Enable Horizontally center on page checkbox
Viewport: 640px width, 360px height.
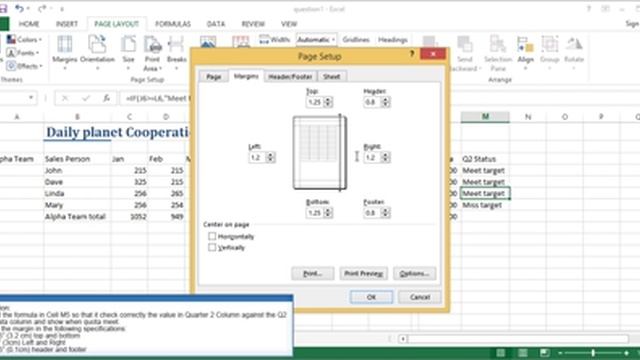point(212,236)
